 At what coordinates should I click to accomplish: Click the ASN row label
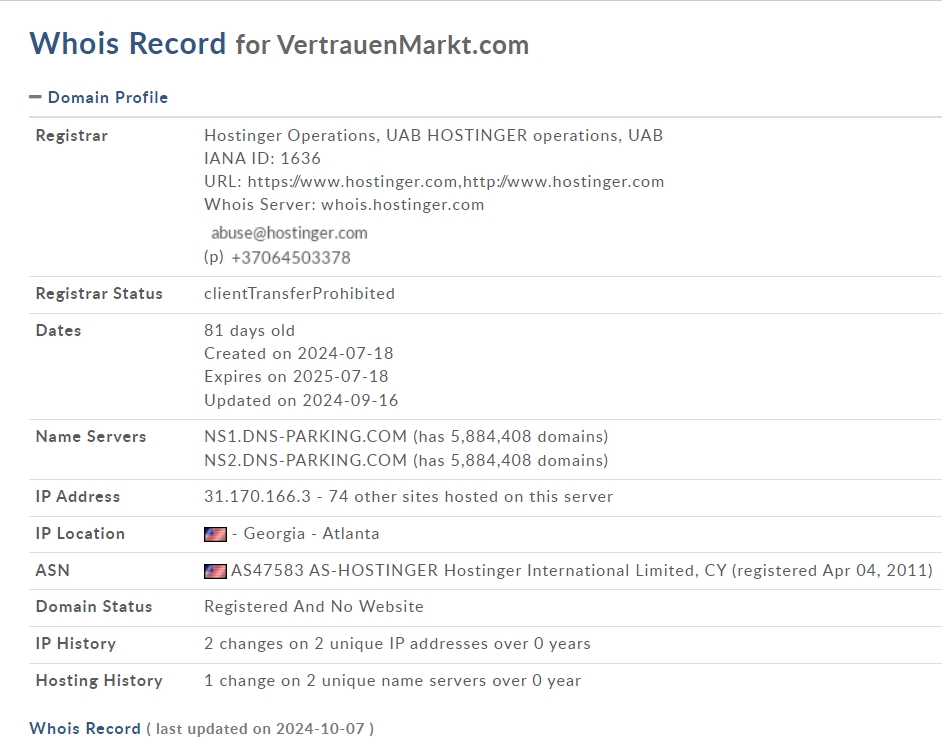52,571
